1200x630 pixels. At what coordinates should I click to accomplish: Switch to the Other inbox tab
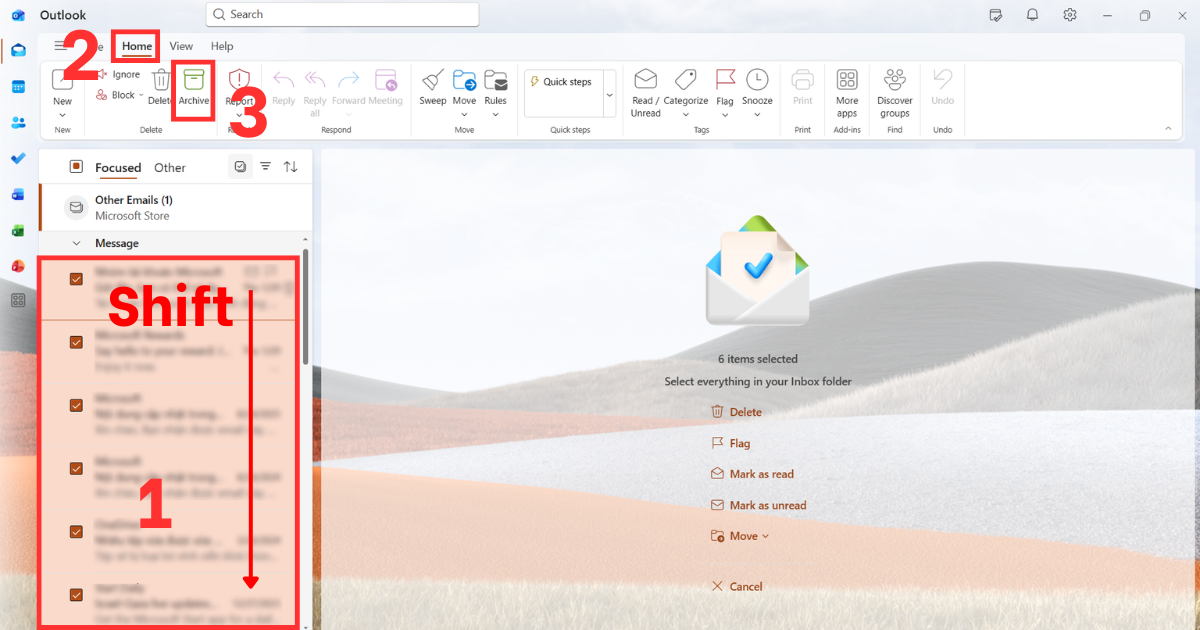[169, 167]
